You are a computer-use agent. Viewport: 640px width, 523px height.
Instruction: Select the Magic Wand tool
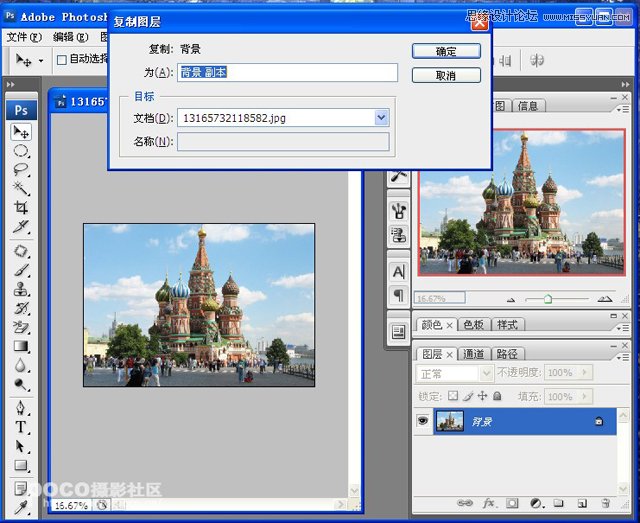(20, 189)
